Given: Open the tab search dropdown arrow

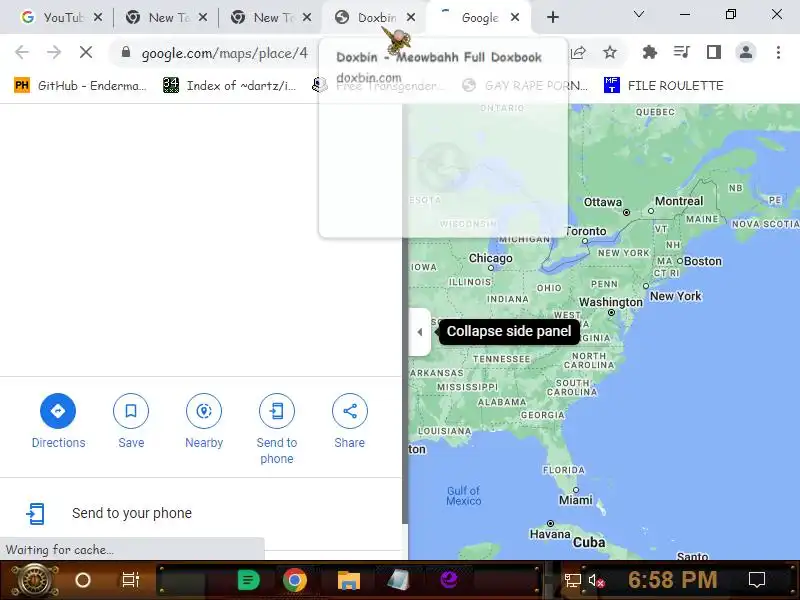Looking at the screenshot, I should pyautogui.click(x=639, y=15).
